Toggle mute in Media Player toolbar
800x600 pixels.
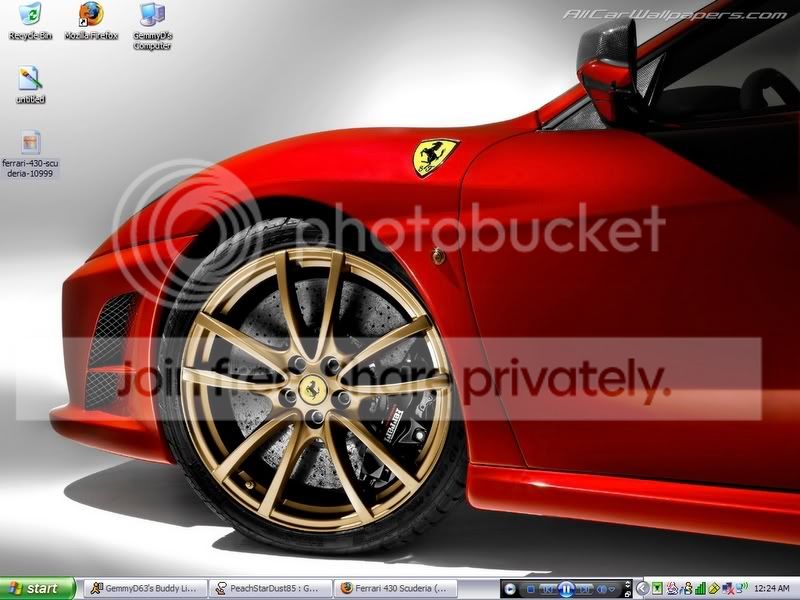point(601,589)
